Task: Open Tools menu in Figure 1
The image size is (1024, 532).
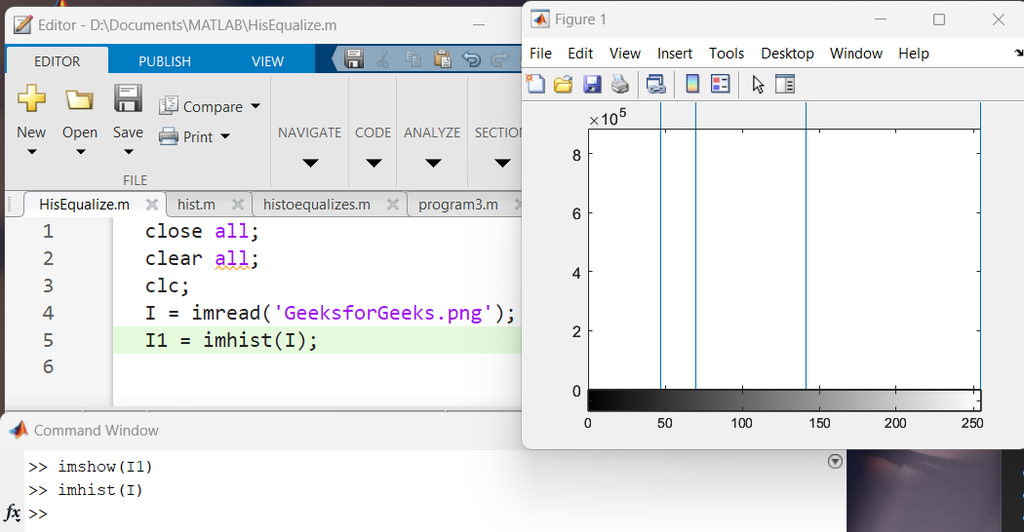Action: coord(726,54)
